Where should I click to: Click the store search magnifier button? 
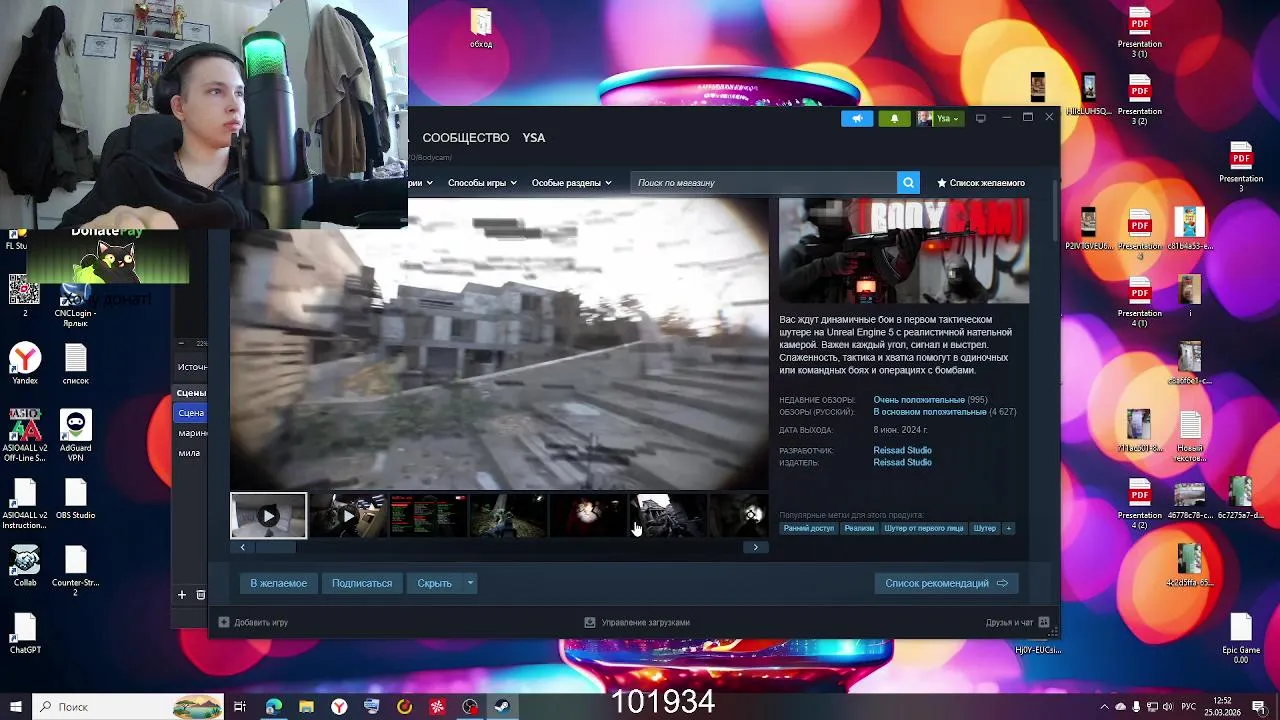(x=908, y=183)
